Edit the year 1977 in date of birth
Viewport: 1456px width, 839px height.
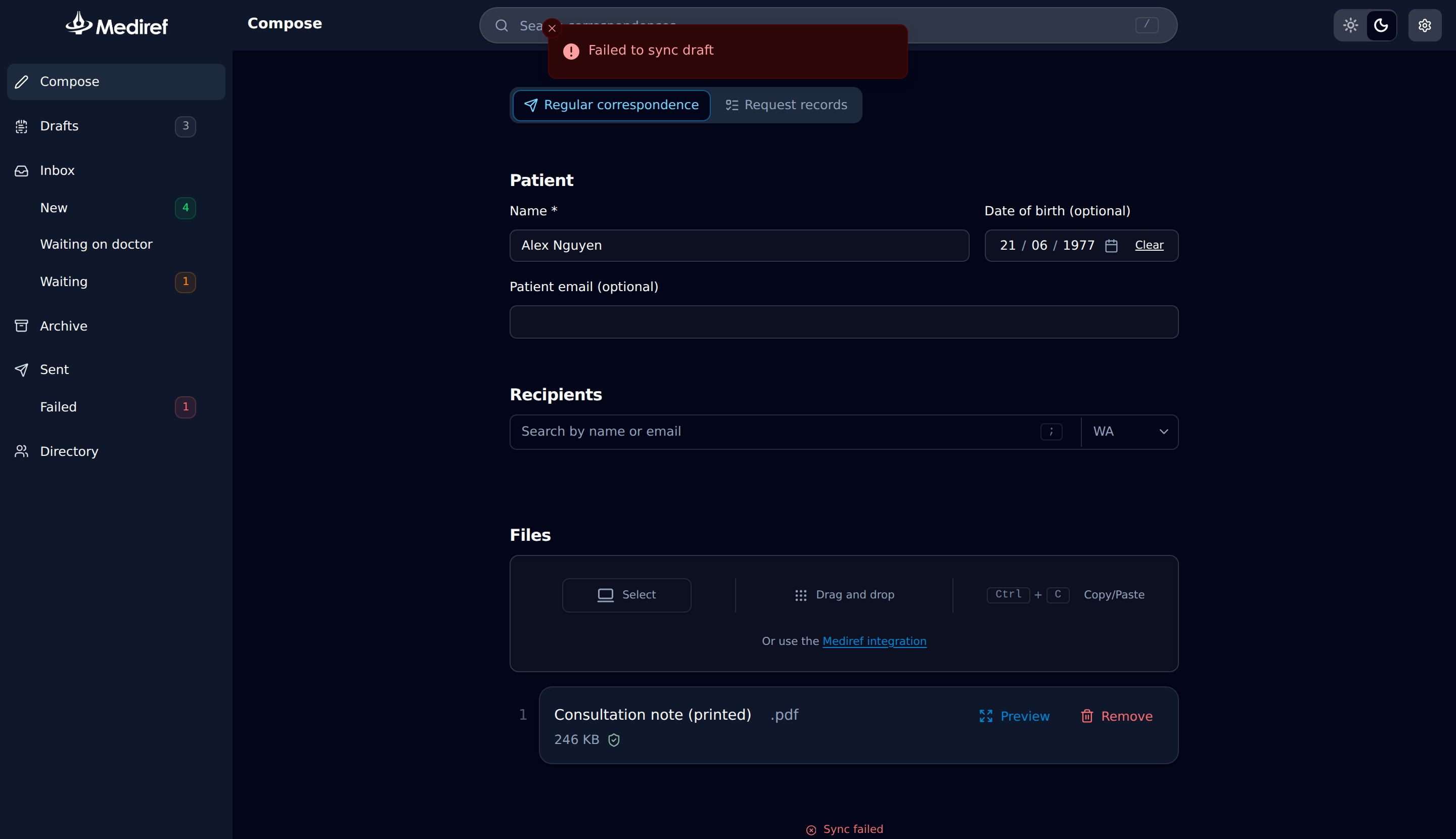coord(1078,246)
